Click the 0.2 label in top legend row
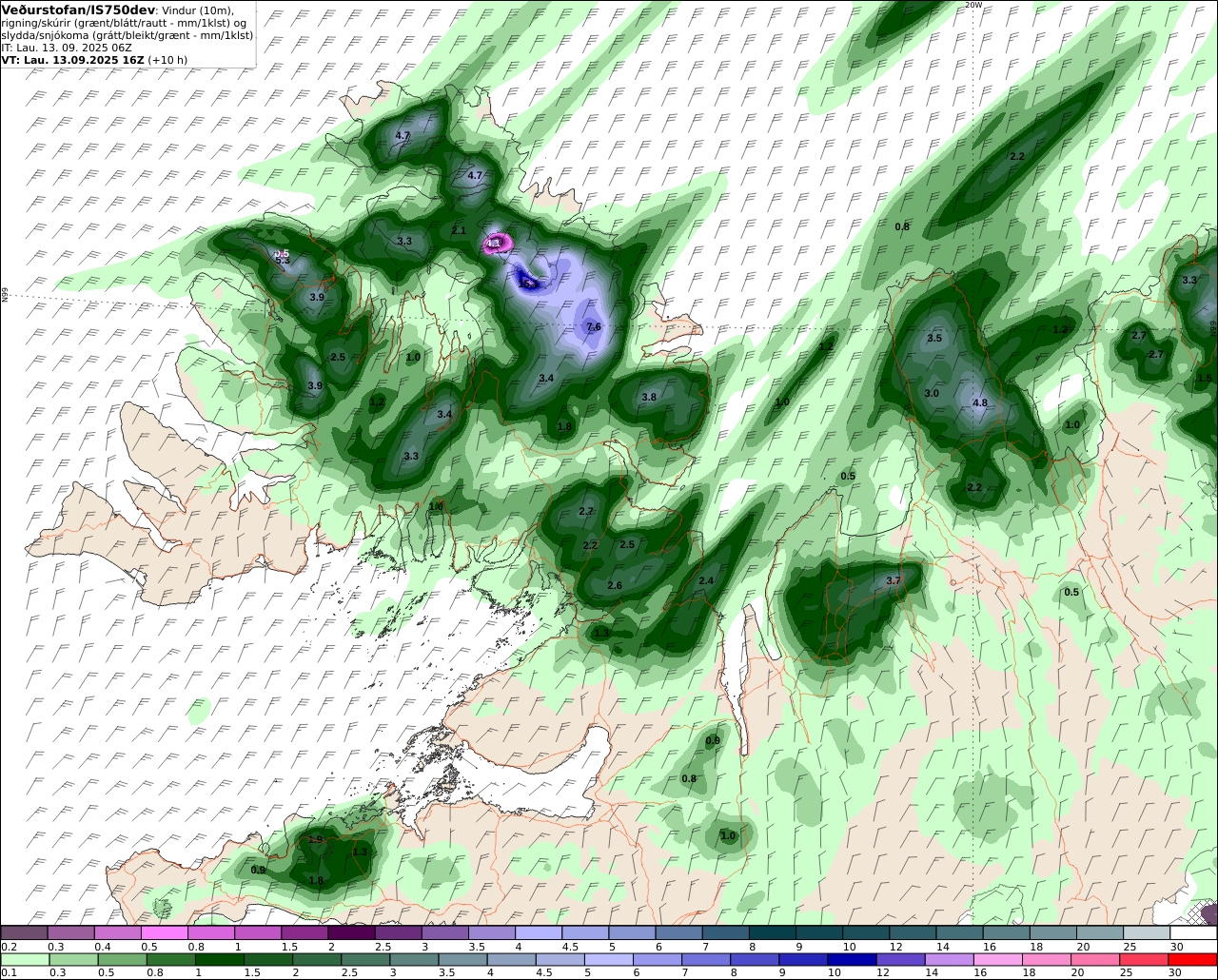This screenshot has height=980, width=1218. [x=9, y=947]
